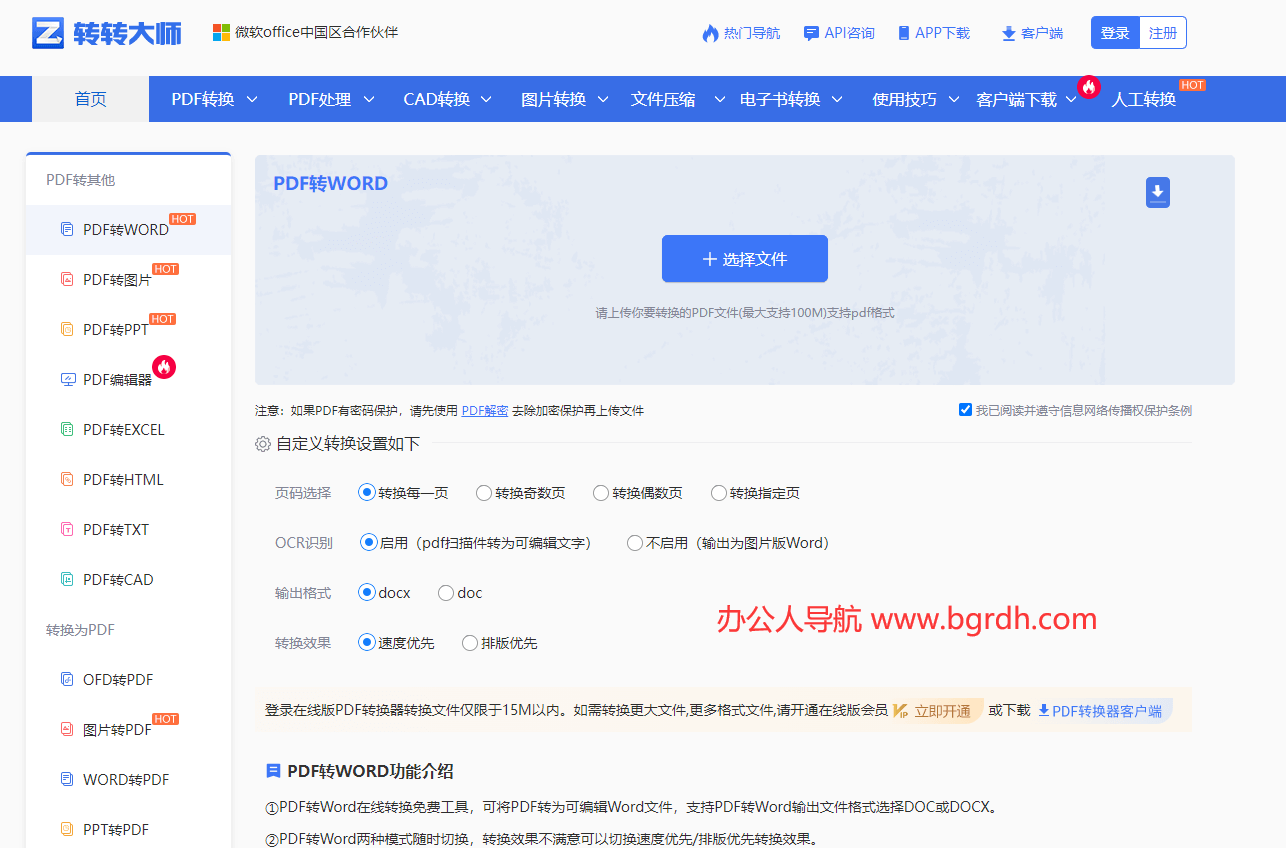
Task: Click the 转转大师 logo icon
Action: 48,33
